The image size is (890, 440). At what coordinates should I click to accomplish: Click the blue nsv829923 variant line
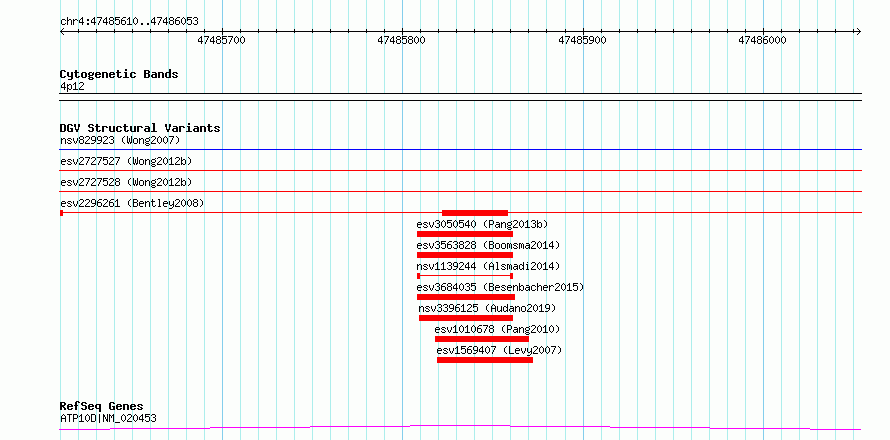tap(461, 149)
